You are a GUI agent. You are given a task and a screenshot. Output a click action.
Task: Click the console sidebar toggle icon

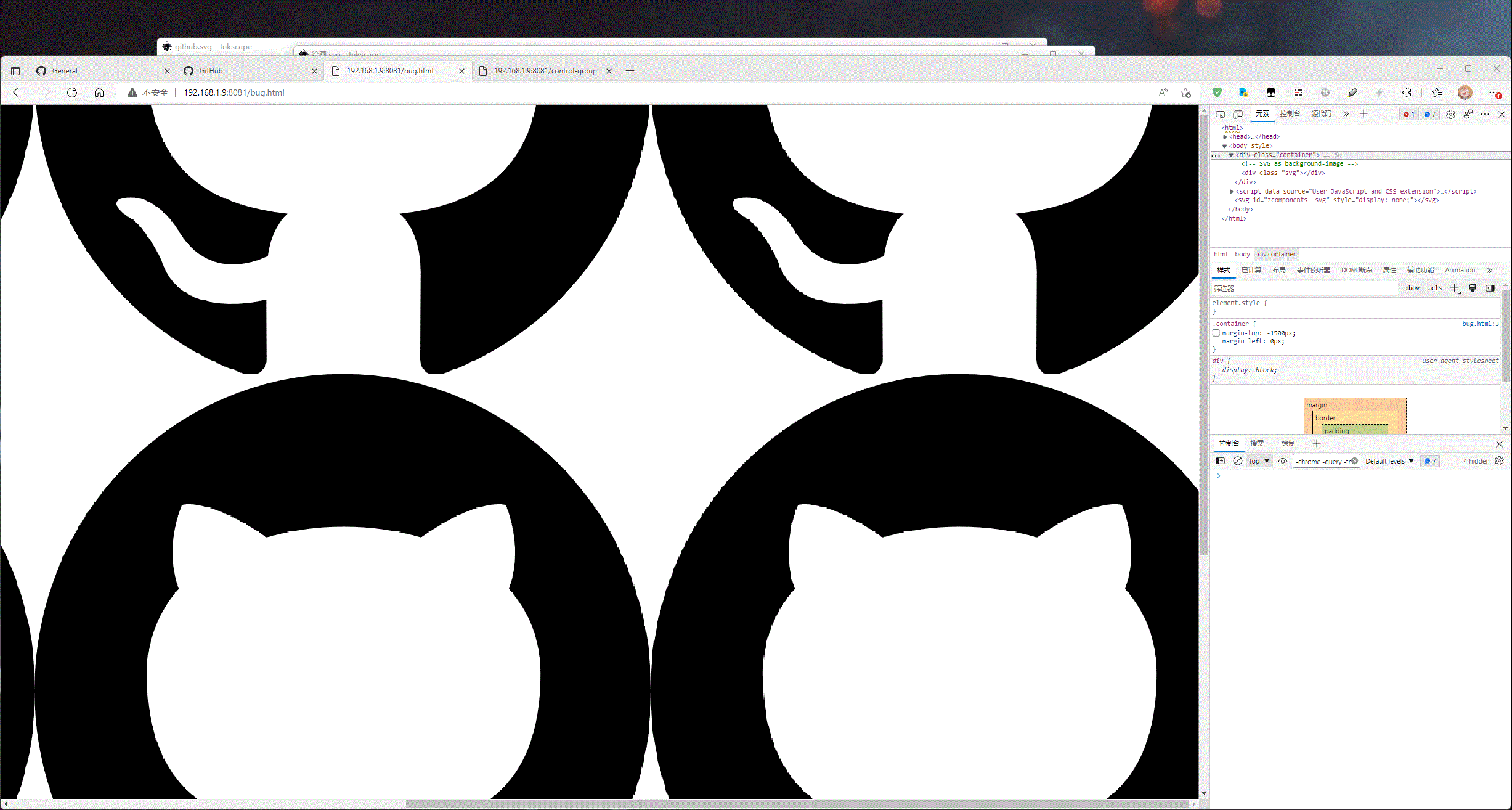click(x=1220, y=461)
